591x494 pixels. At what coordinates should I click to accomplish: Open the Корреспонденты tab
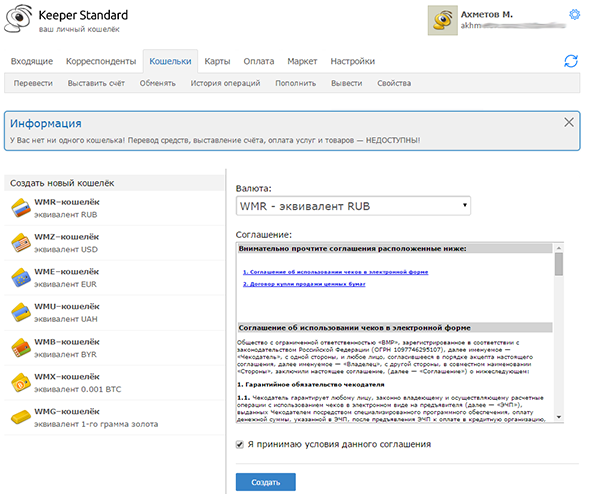click(x=101, y=61)
